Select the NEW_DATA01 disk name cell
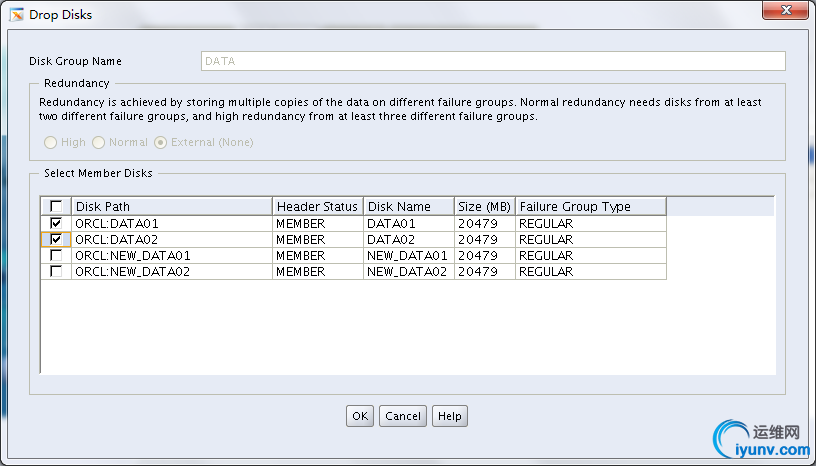Viewport: 816px width, 466px height. (x=408, y=255)
